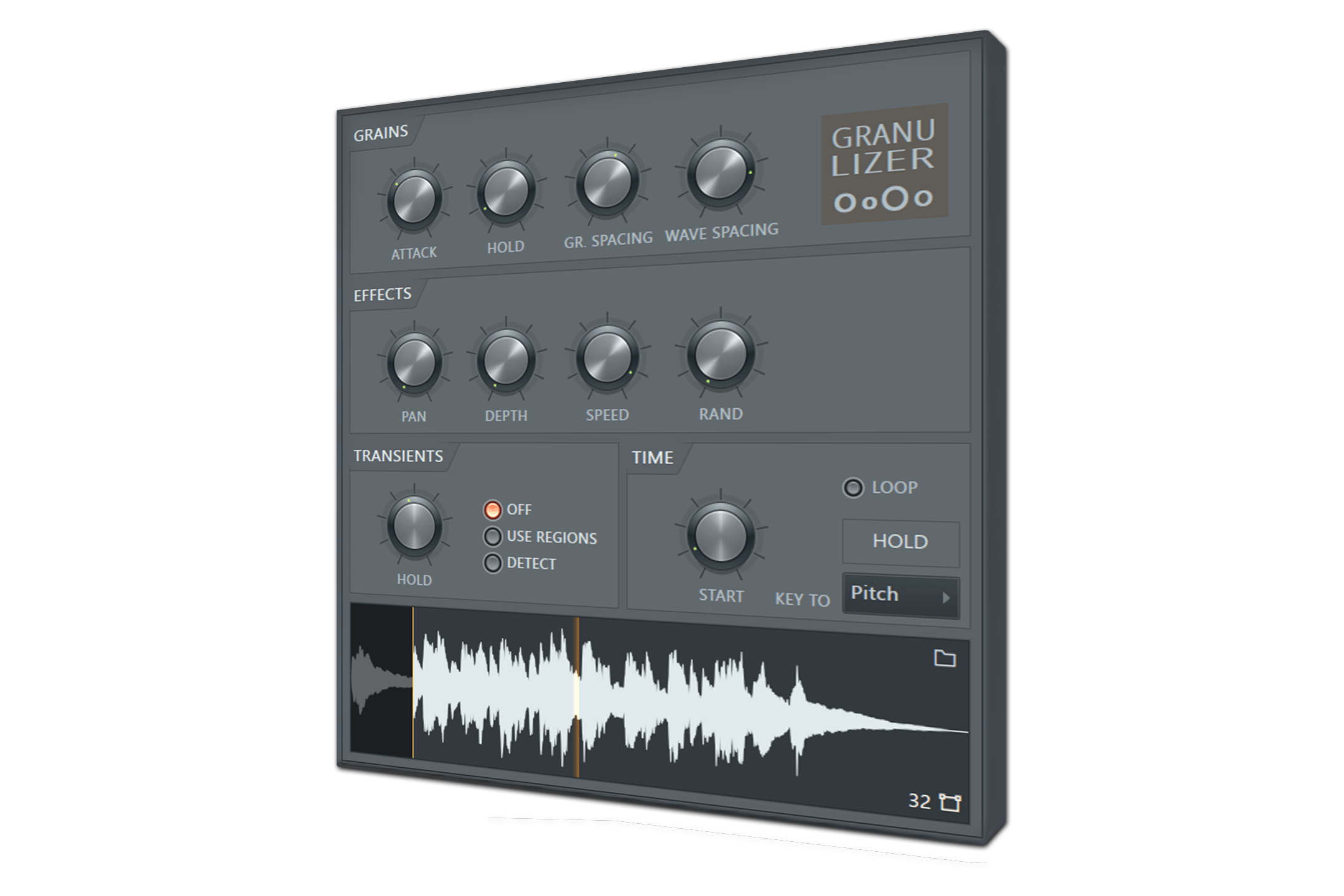Click the Grains HOLD knob

point(505,192)
